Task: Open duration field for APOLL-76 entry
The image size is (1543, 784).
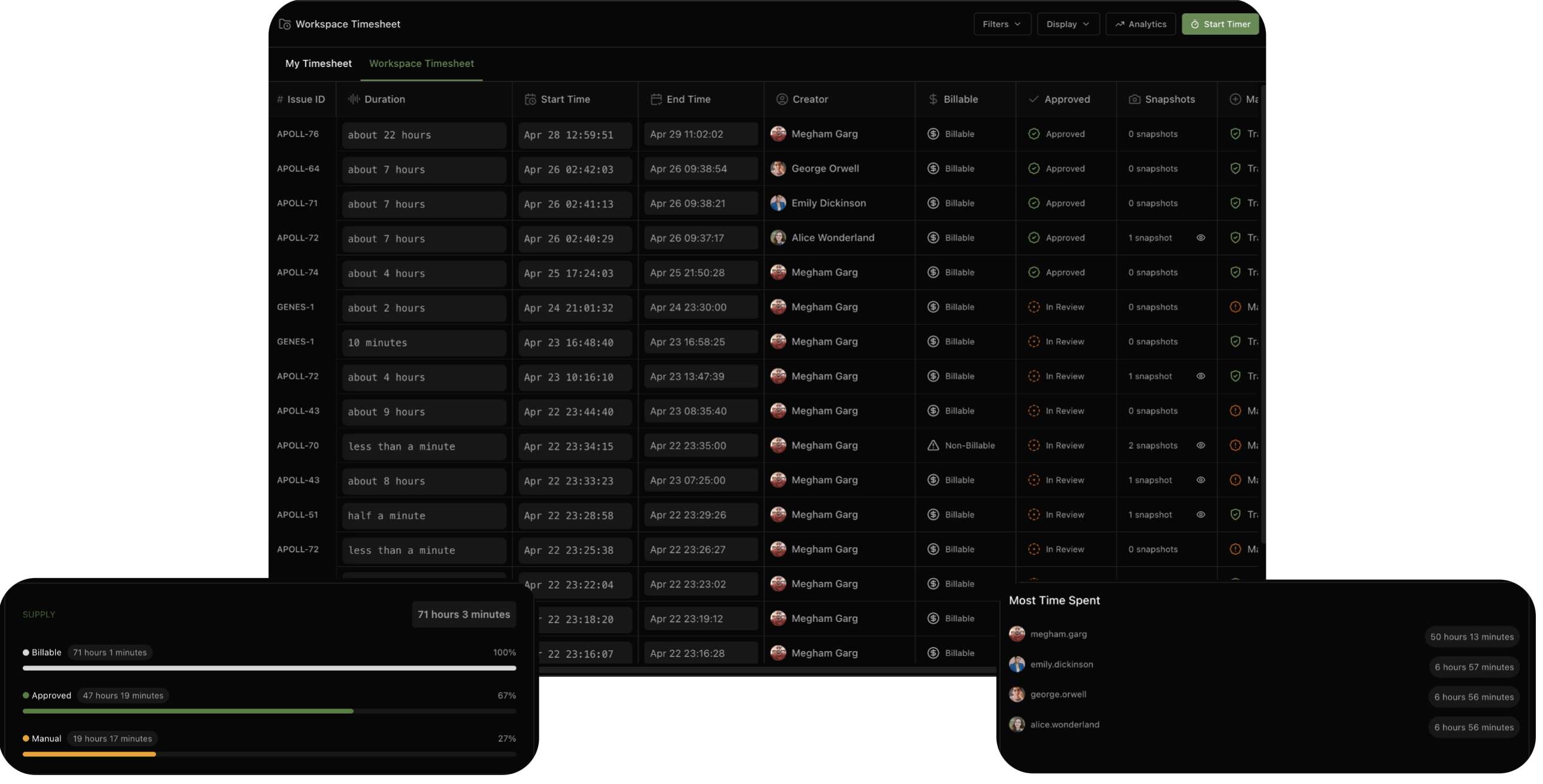Action: (424, 135)
